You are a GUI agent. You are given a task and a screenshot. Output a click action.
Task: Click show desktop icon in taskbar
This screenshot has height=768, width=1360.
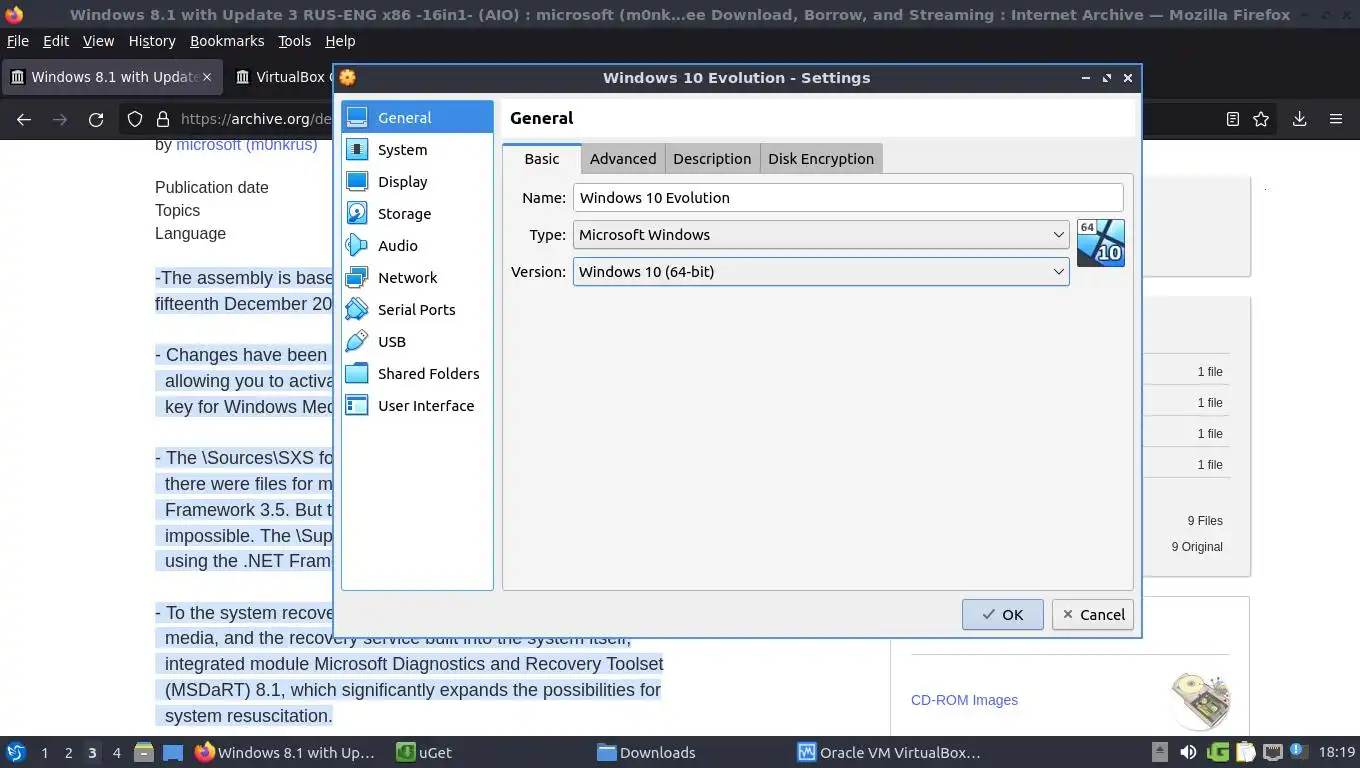coord(173,752)
